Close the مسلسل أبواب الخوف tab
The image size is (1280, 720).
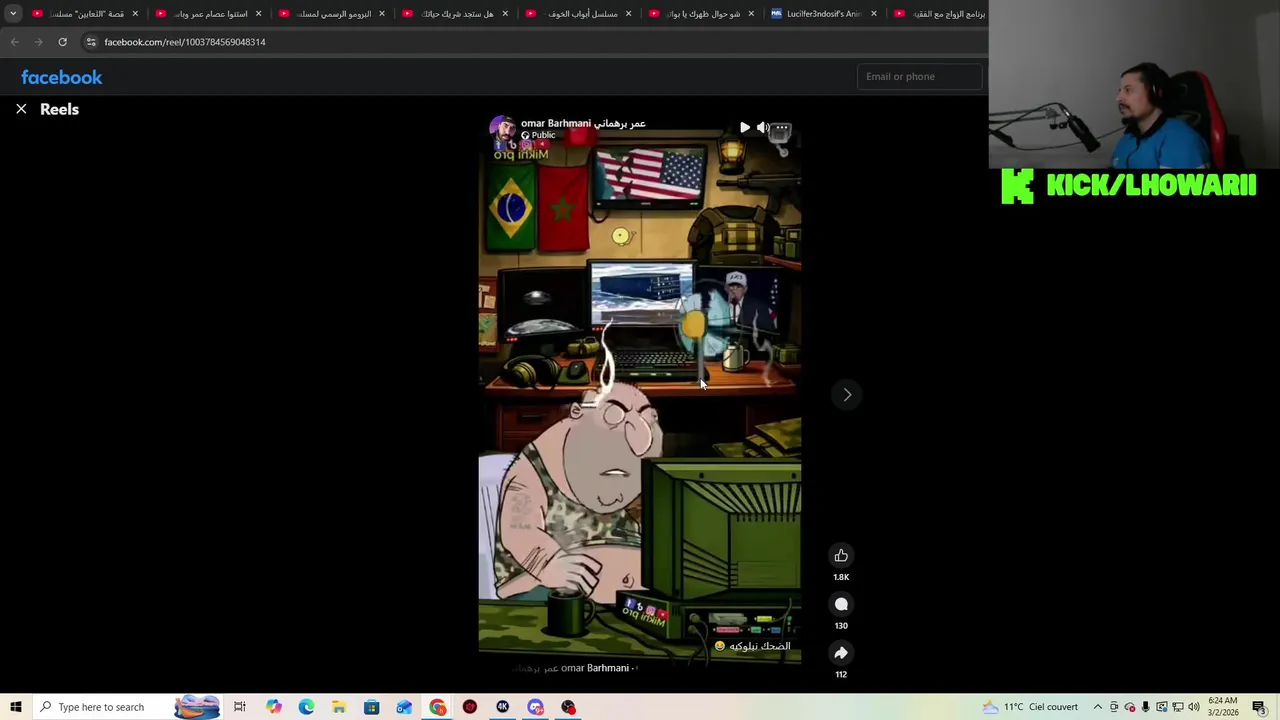tap(628, 14)
